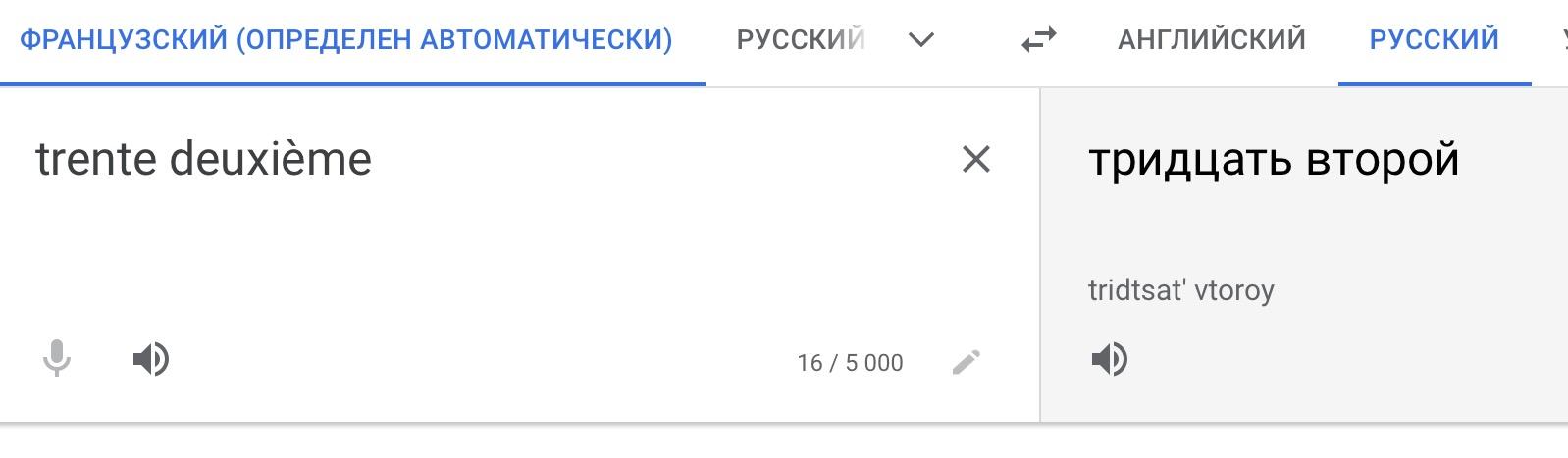The height and width of the screenshot is (458, 1568).
Task: Click the word "trente" in input
Action: 95,159
